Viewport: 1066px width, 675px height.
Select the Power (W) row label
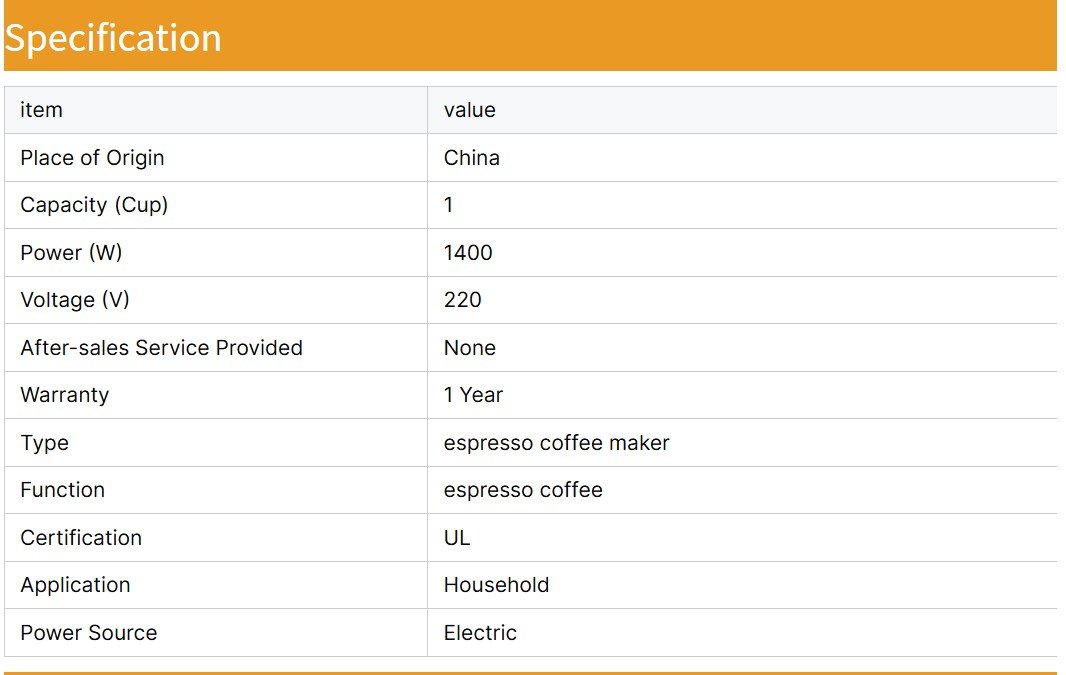[71, 253]
